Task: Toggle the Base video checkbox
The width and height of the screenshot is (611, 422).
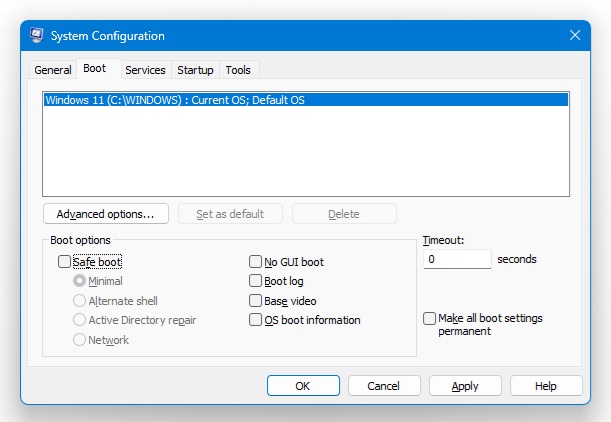Action: 255,301
